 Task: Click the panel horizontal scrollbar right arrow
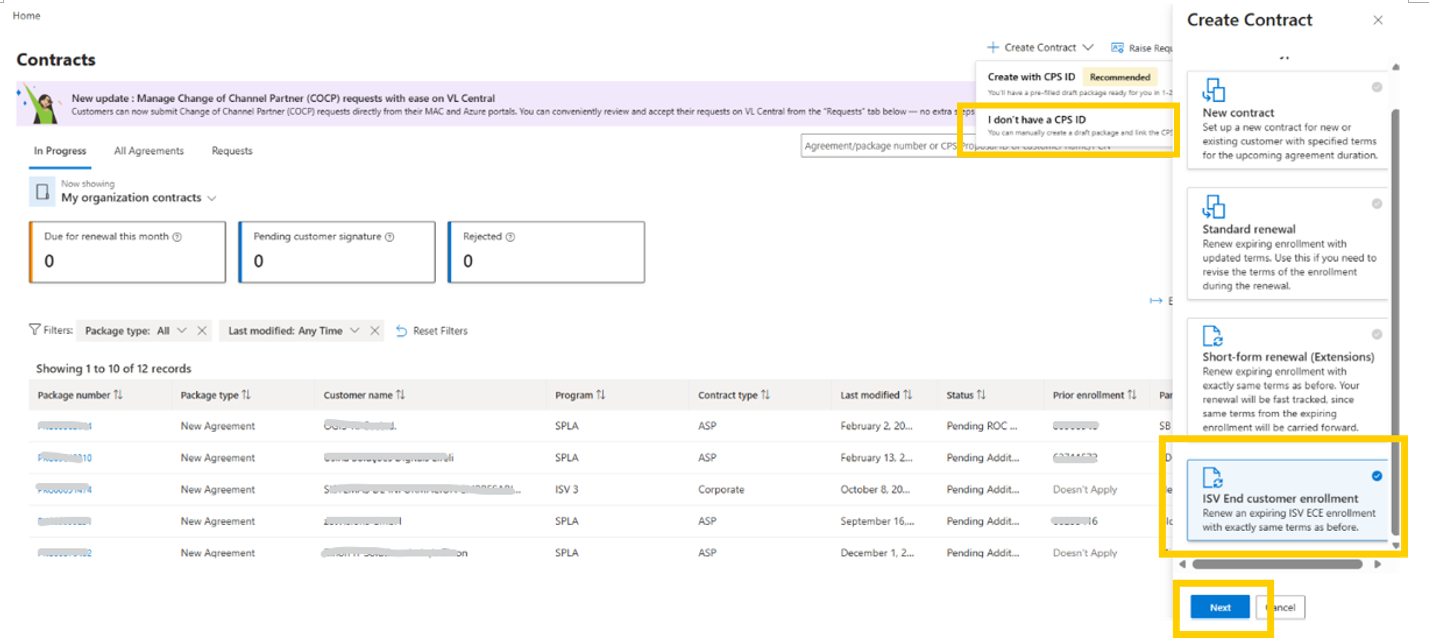[x=1377, y=564]
